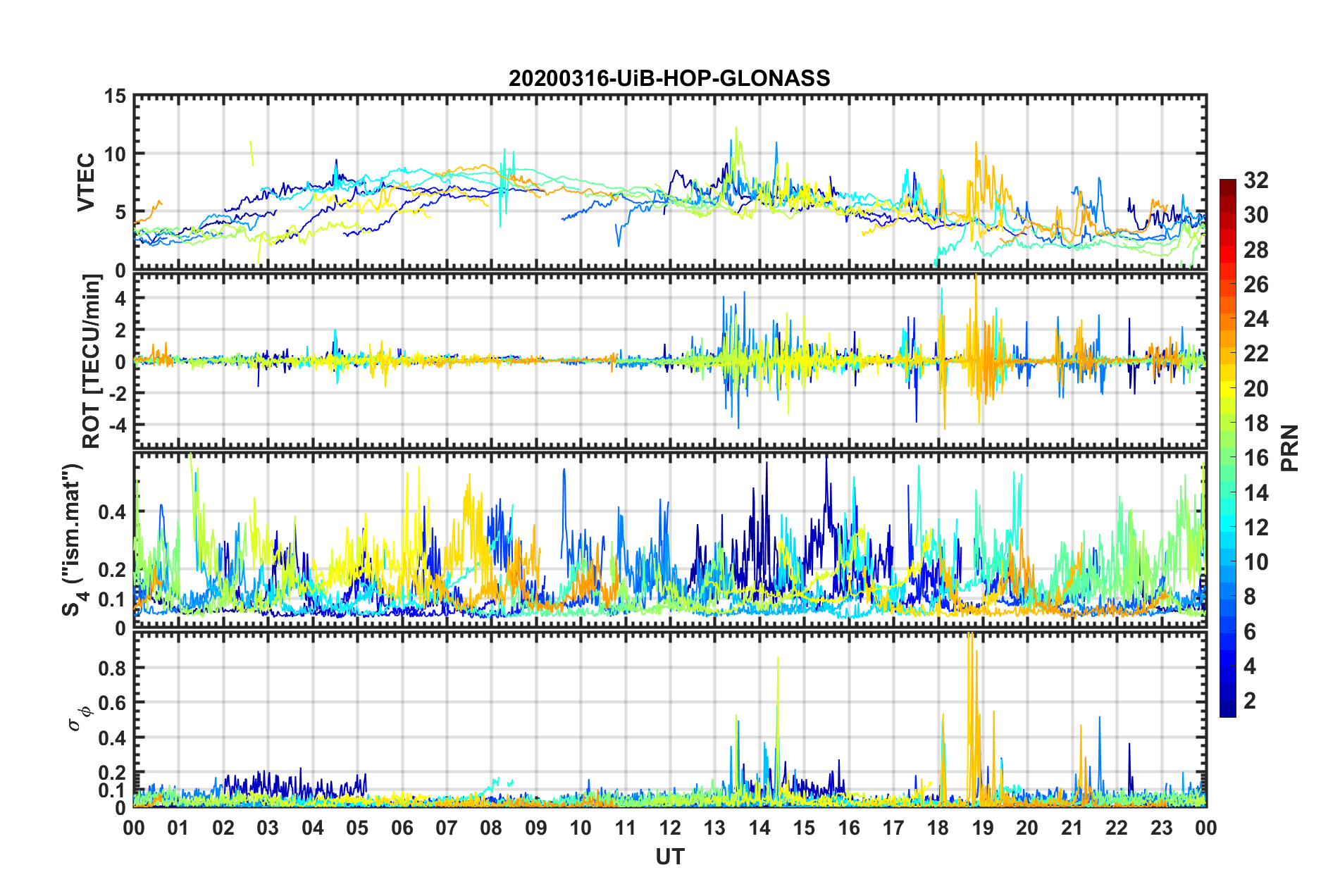Click ROT axis tick label -4
Screen dimensions: 1340x896
click(x=118, y=425)
